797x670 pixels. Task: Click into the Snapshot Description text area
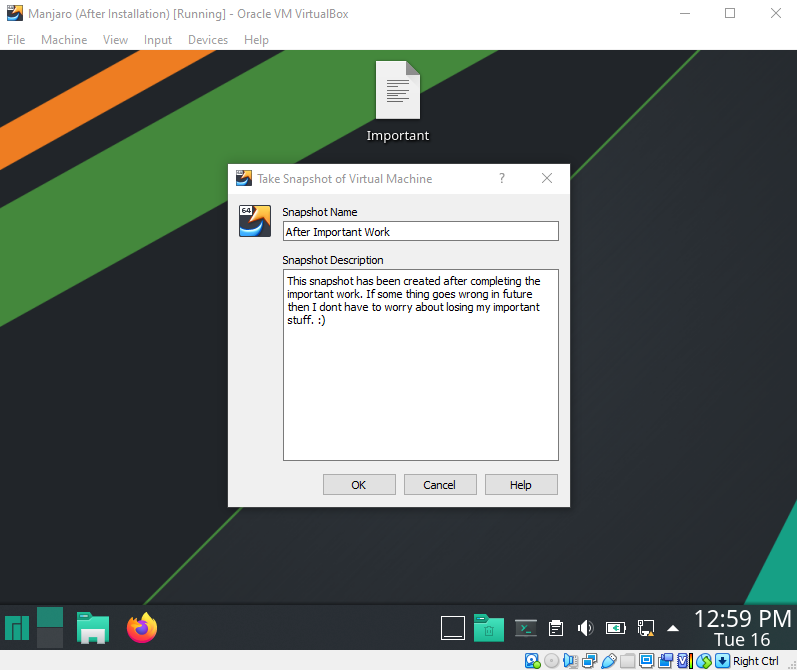(x=420, y=365)
